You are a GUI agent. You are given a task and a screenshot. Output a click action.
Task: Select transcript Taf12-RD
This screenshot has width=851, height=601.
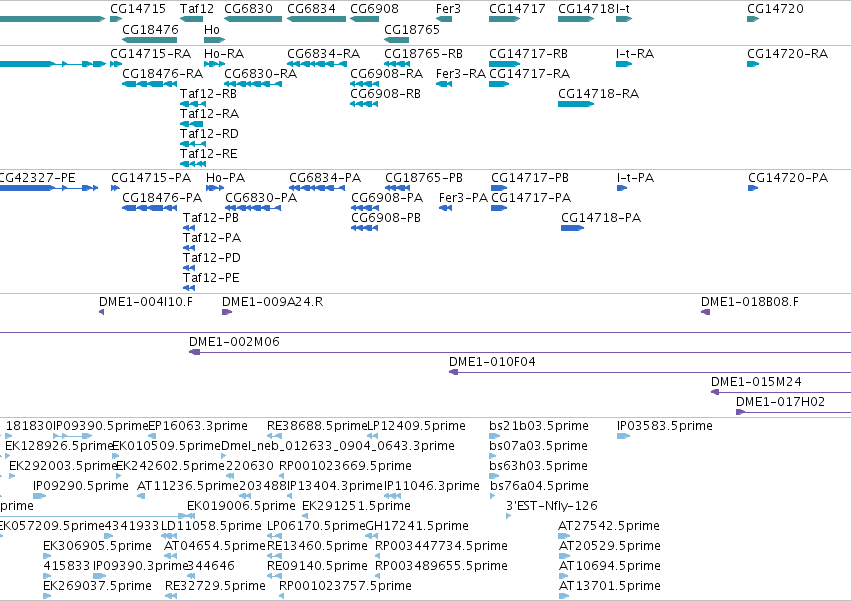(x=209, y=134)
